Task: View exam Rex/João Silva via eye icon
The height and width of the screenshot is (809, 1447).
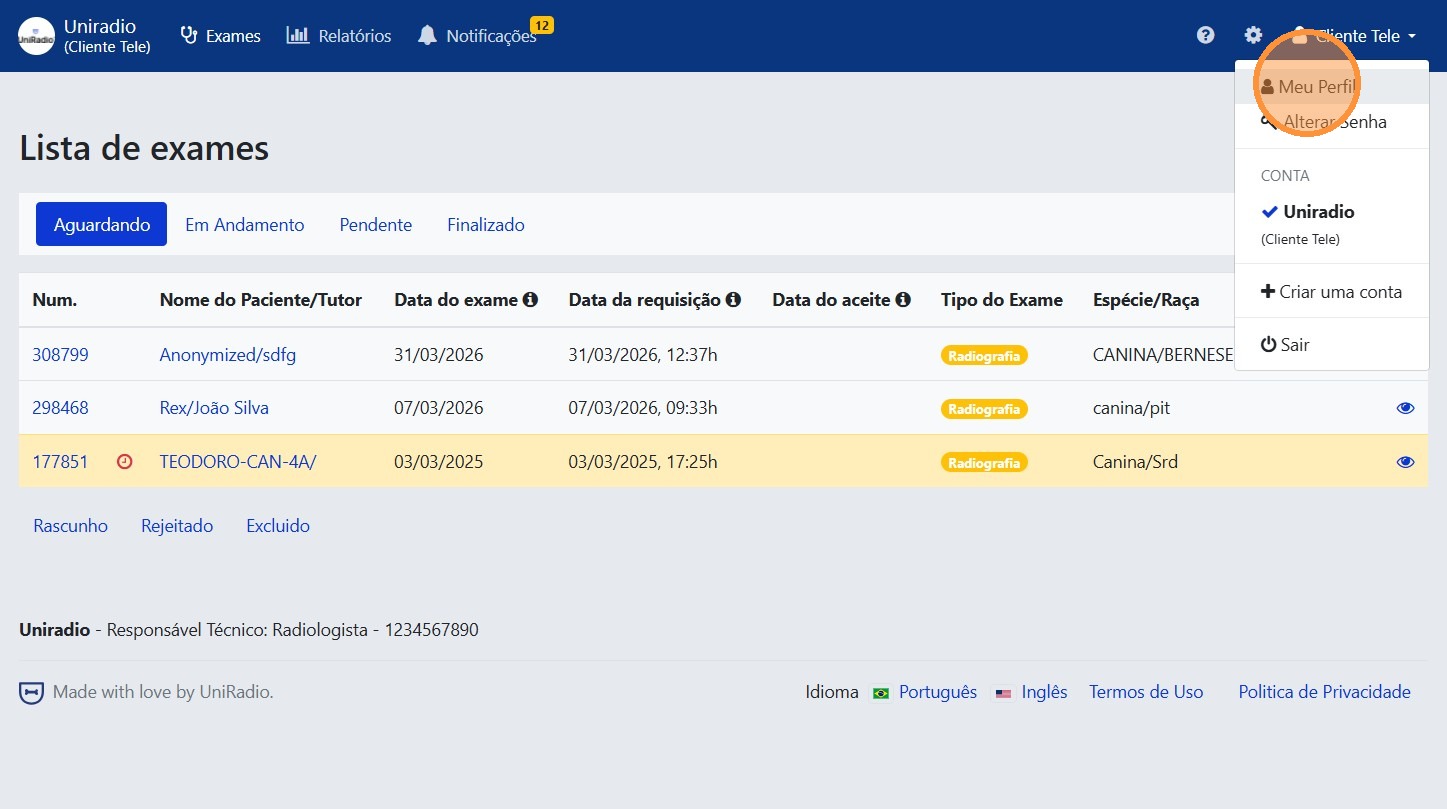Action: tap(1405, 408)
